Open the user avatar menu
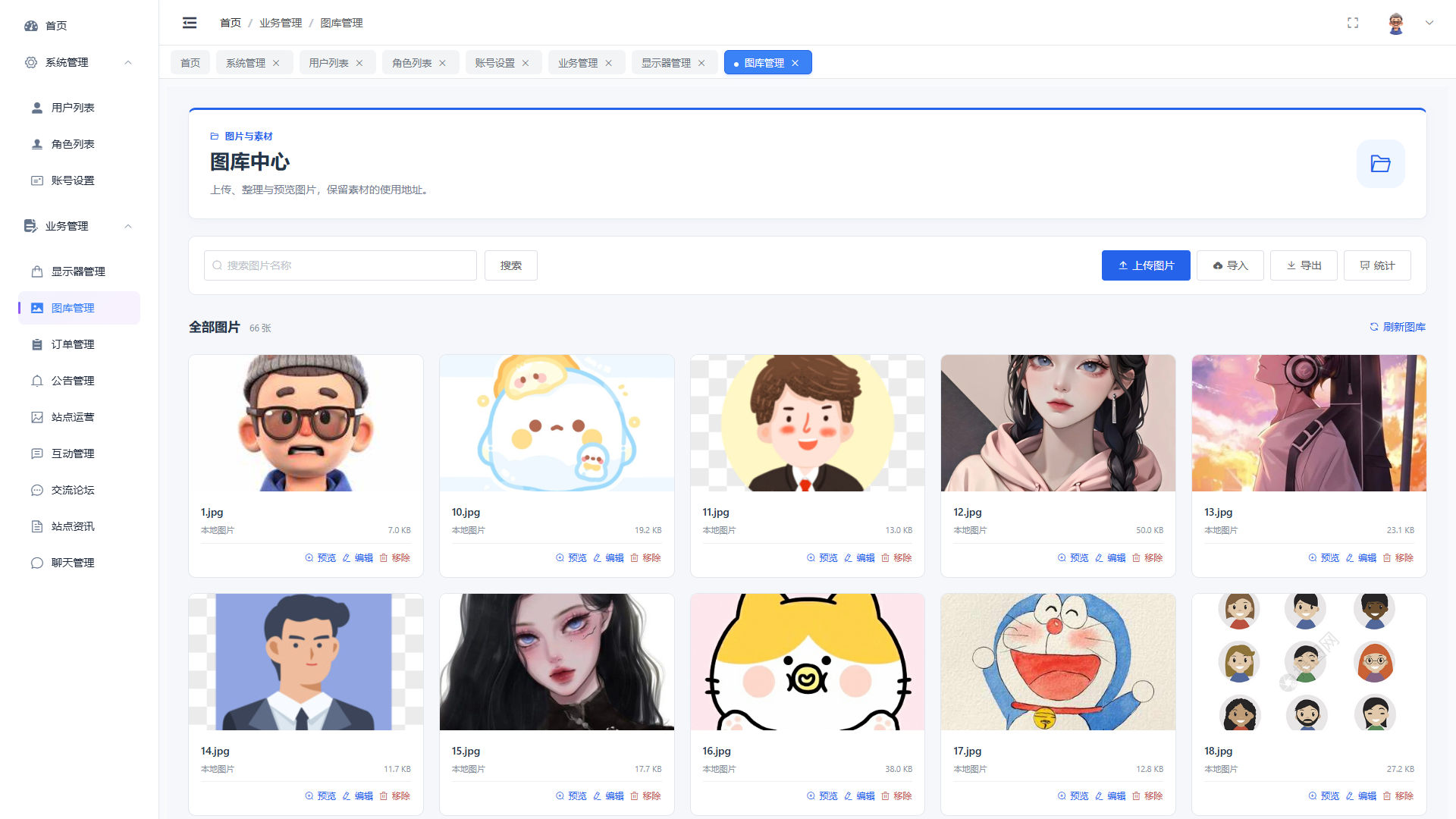Image resolution: width=1456 pixels, height=819 pixels. click(x=1396, y=23)
